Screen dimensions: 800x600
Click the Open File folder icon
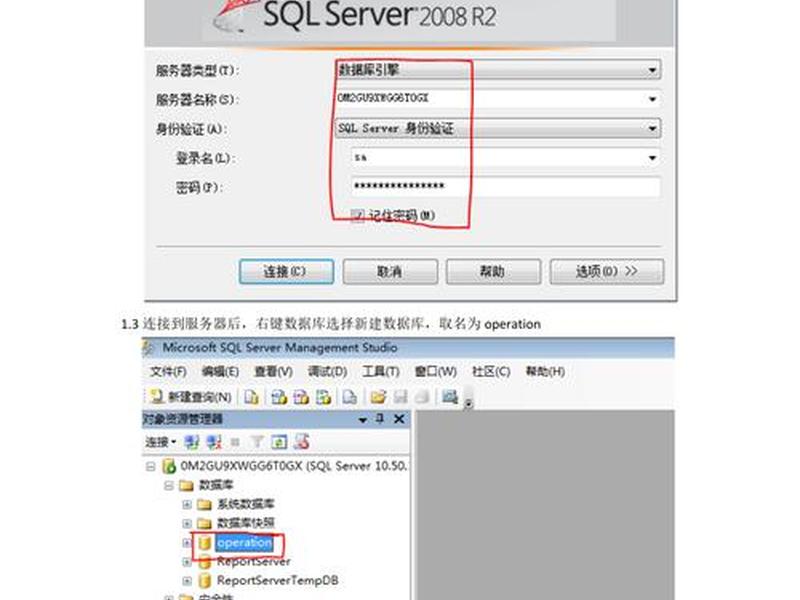378,396
